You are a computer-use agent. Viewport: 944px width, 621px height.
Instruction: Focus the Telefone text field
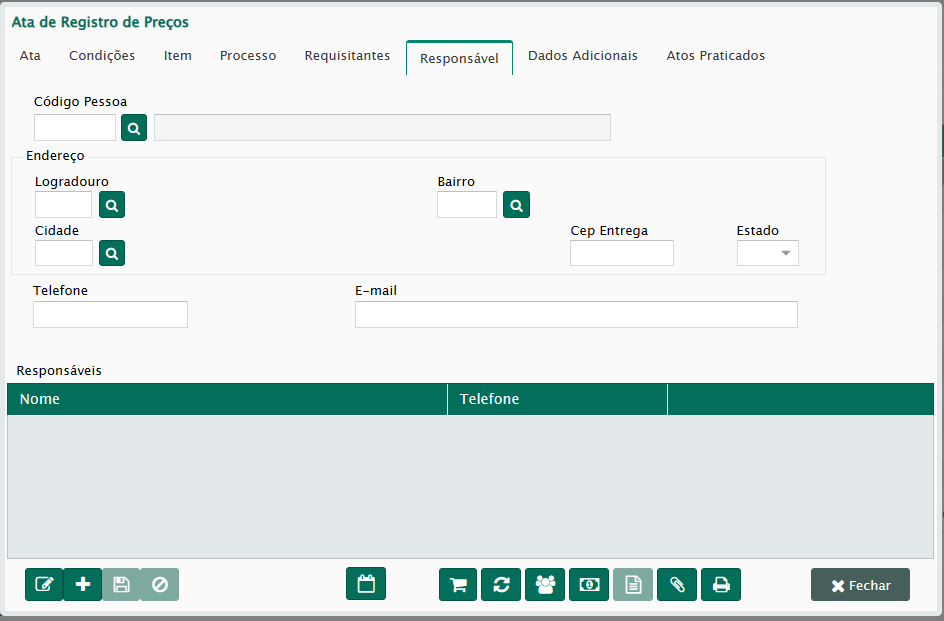pyautogui.click(x=110, y=315)
